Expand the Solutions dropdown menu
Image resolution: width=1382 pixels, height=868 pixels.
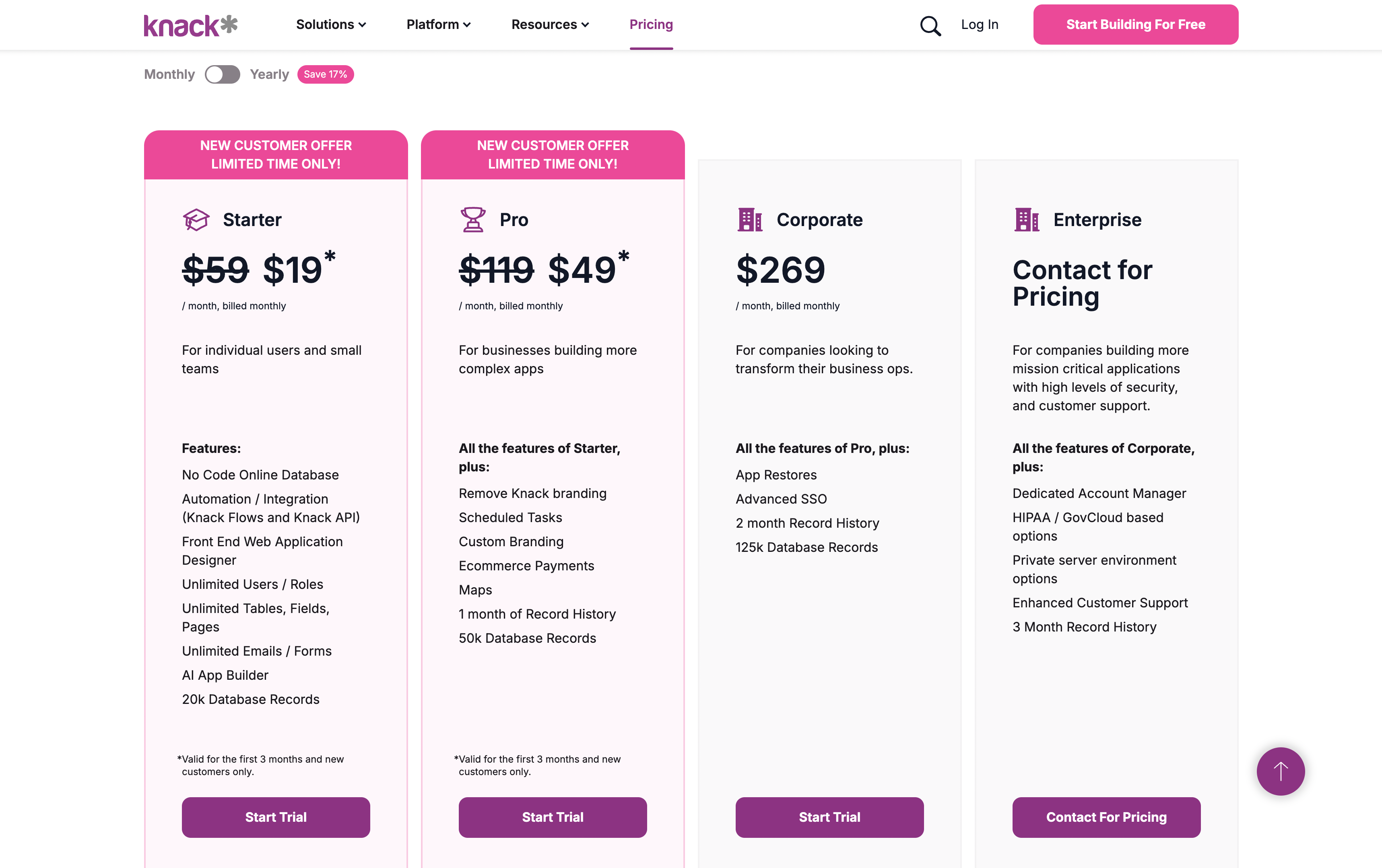(x=330, y=25)
